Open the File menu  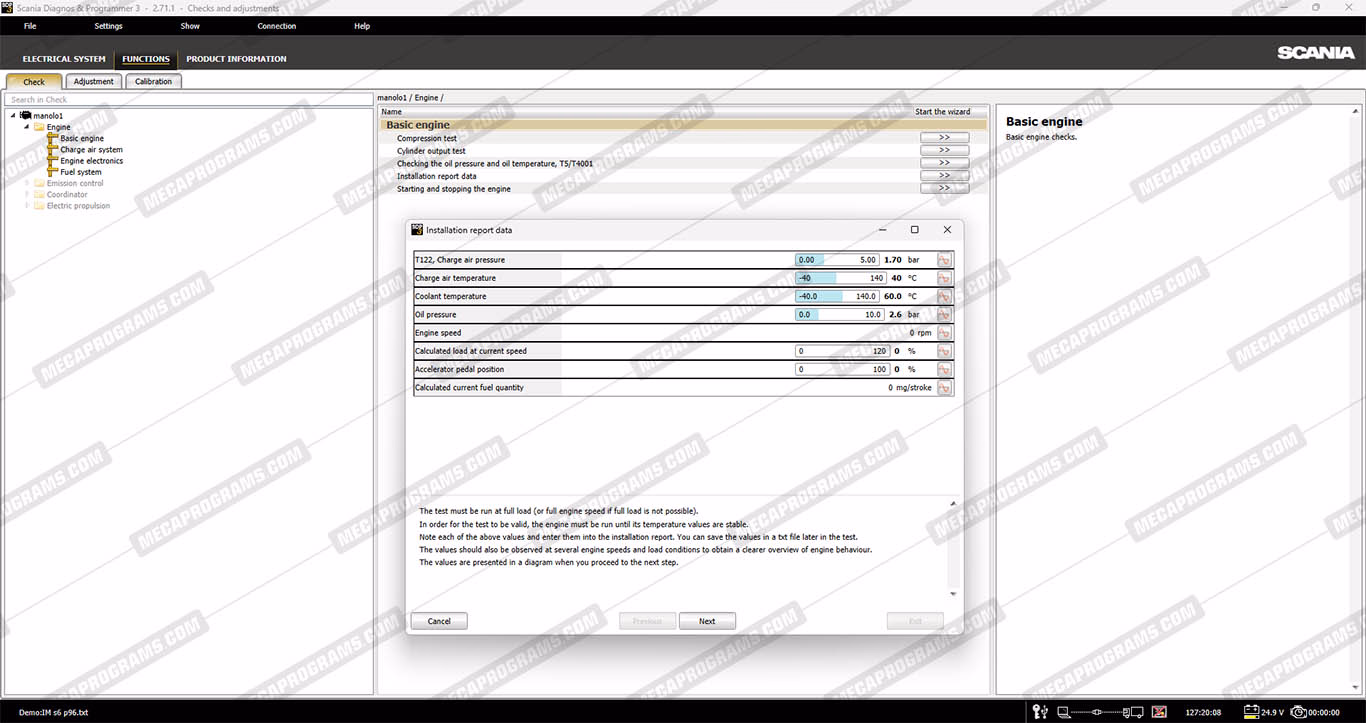click(30, 26)
